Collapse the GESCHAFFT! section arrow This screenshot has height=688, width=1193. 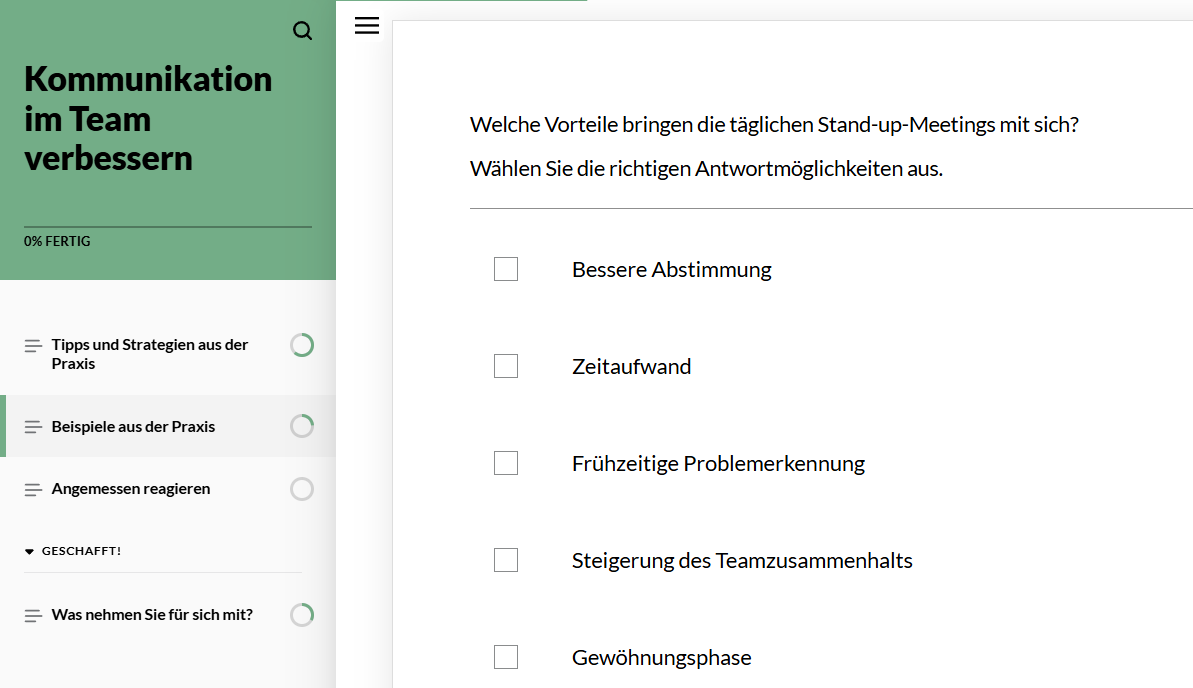coord(29,551)
